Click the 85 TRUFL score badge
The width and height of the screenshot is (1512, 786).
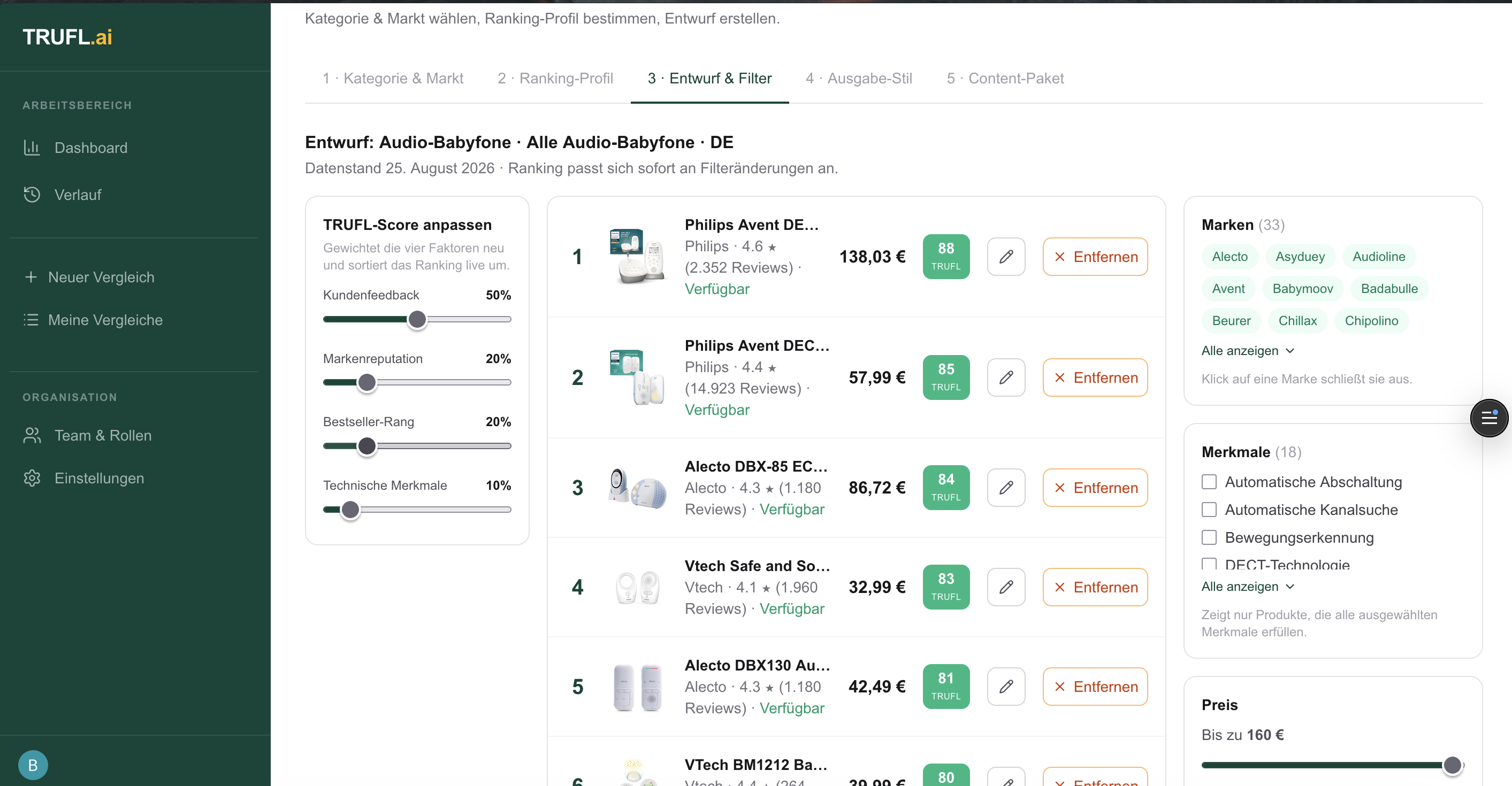point(946,377)
